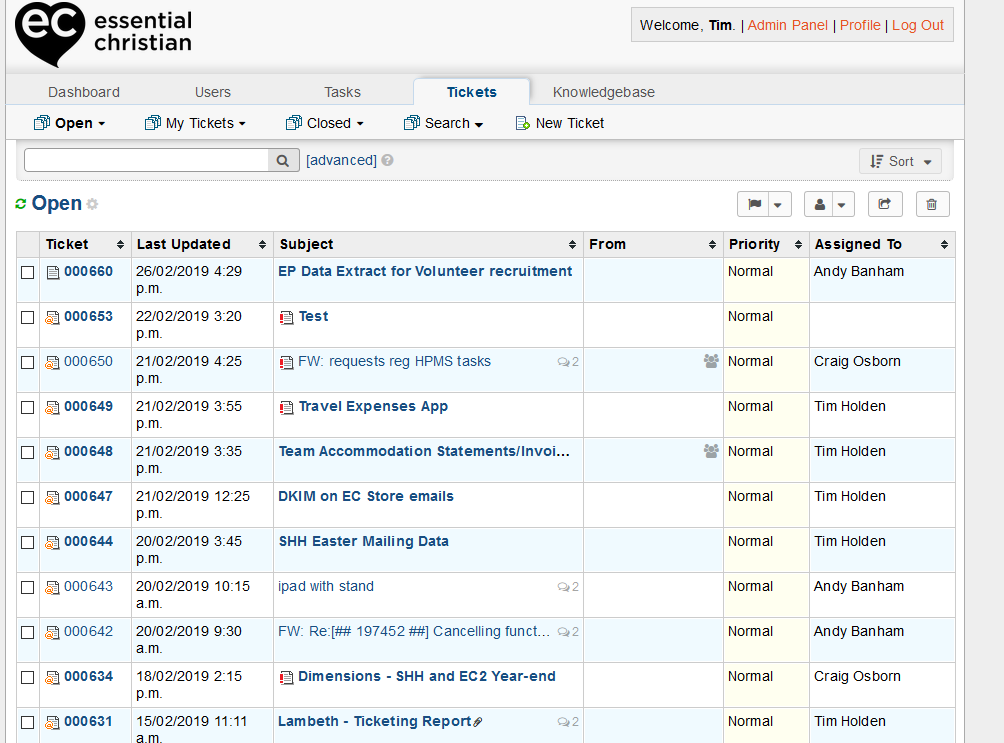The image size is (1004, 743).
Task: Click the New Ticket icon
Action: pyautogui.click(x=522, y=123)
